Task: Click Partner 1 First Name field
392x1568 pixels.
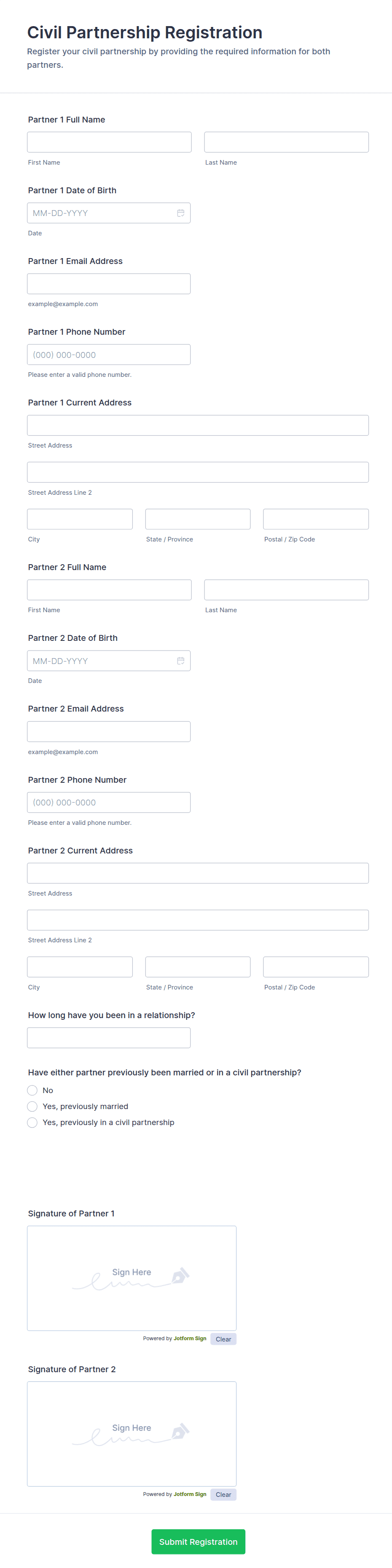Action: coord(109,142)
